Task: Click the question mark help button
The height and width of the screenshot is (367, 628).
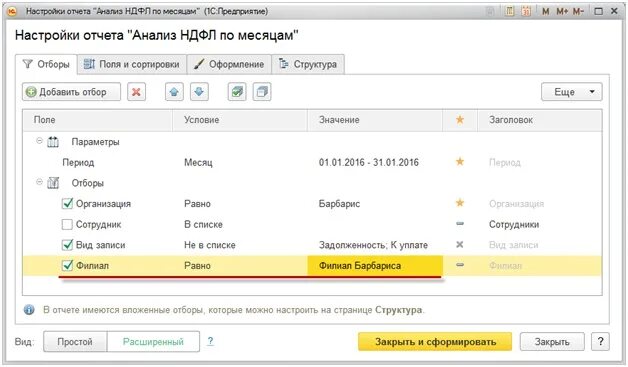Action: coord(600,342)
